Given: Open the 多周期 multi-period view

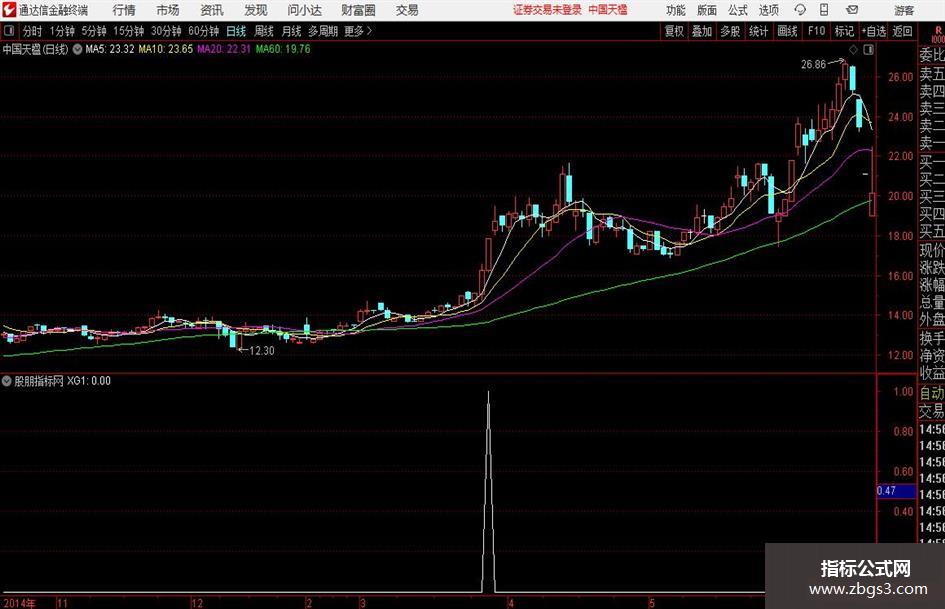Looking at the screenshot, I should coord(323,31).
